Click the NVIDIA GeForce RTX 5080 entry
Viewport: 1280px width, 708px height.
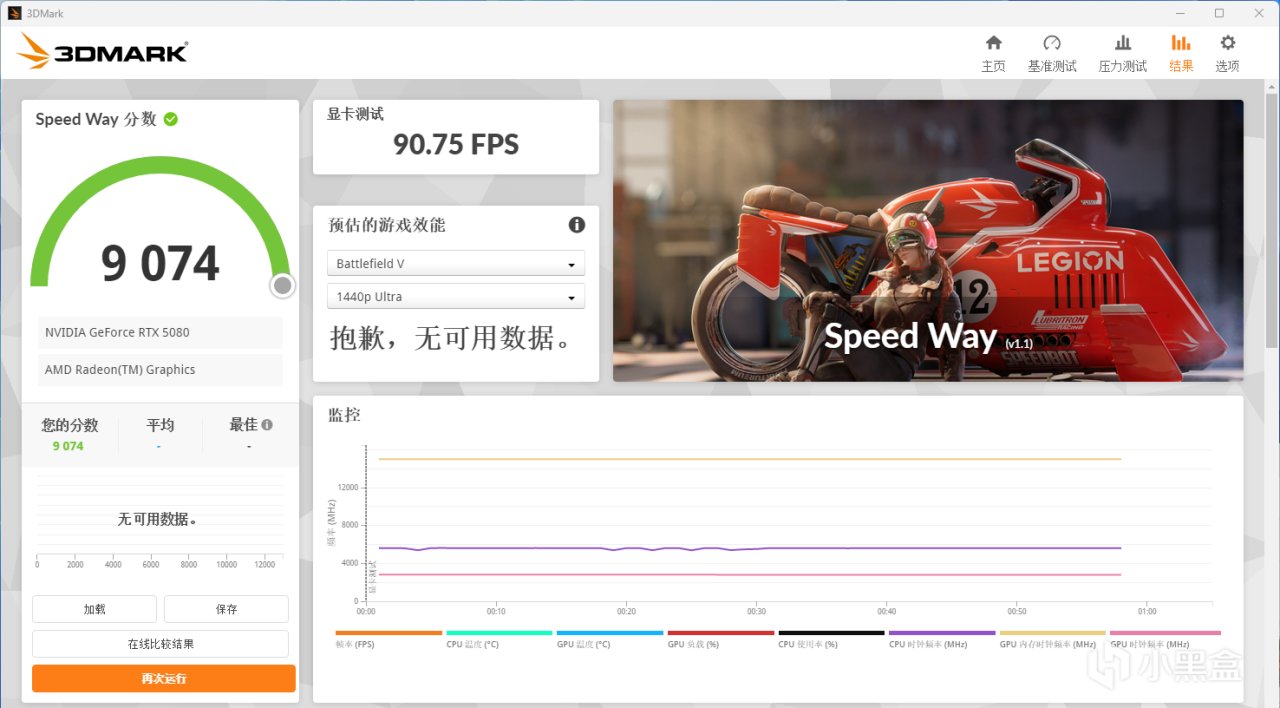coord(160,333)
